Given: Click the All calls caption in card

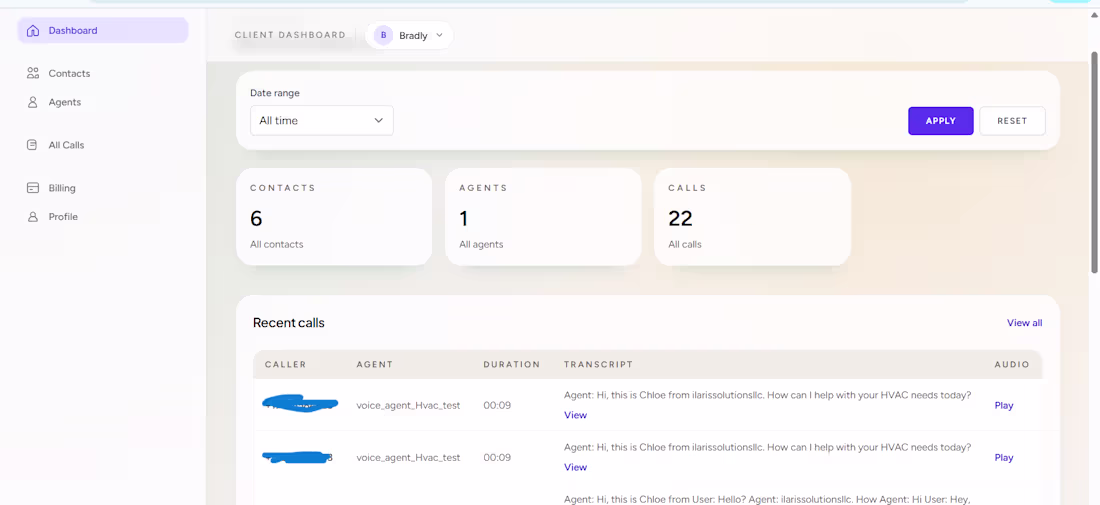Looking at the screenshot, I should tap(685, 245).
